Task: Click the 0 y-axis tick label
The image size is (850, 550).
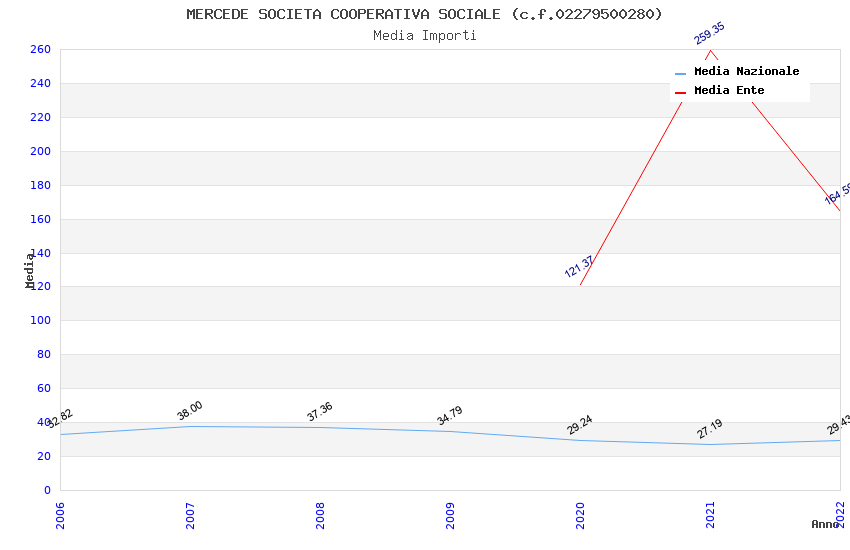Action: (47, 490)
